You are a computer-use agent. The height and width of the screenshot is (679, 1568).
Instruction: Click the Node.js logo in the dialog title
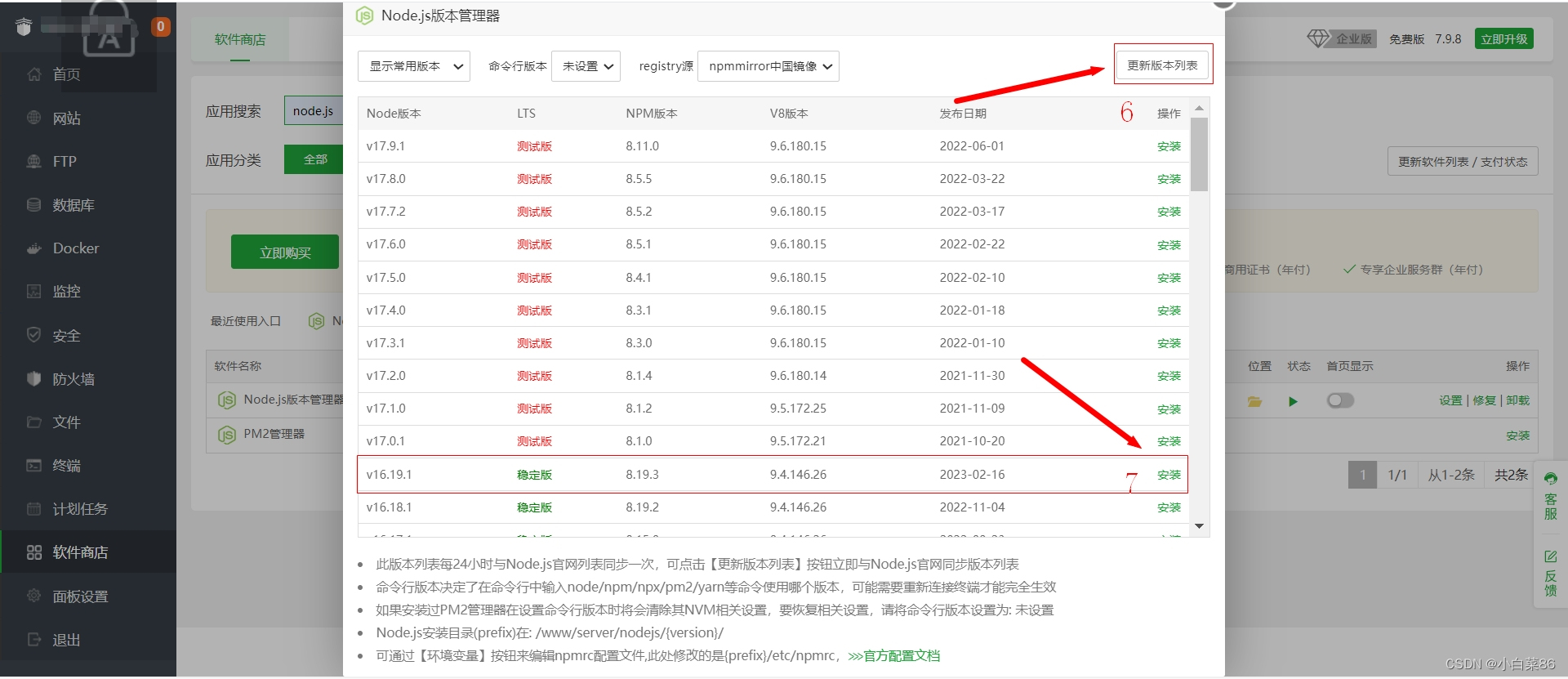pos(364,16)
